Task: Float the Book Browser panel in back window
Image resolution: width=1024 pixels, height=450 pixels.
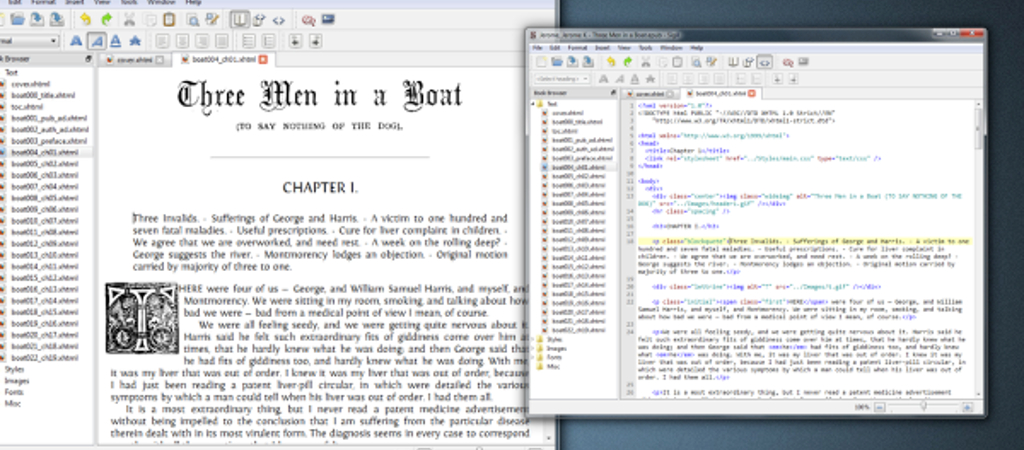Action: 88,59
